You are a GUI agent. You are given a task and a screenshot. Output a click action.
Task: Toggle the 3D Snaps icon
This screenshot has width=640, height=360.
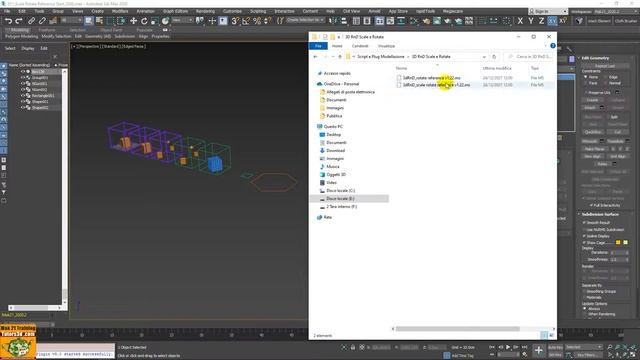[235, 20]
